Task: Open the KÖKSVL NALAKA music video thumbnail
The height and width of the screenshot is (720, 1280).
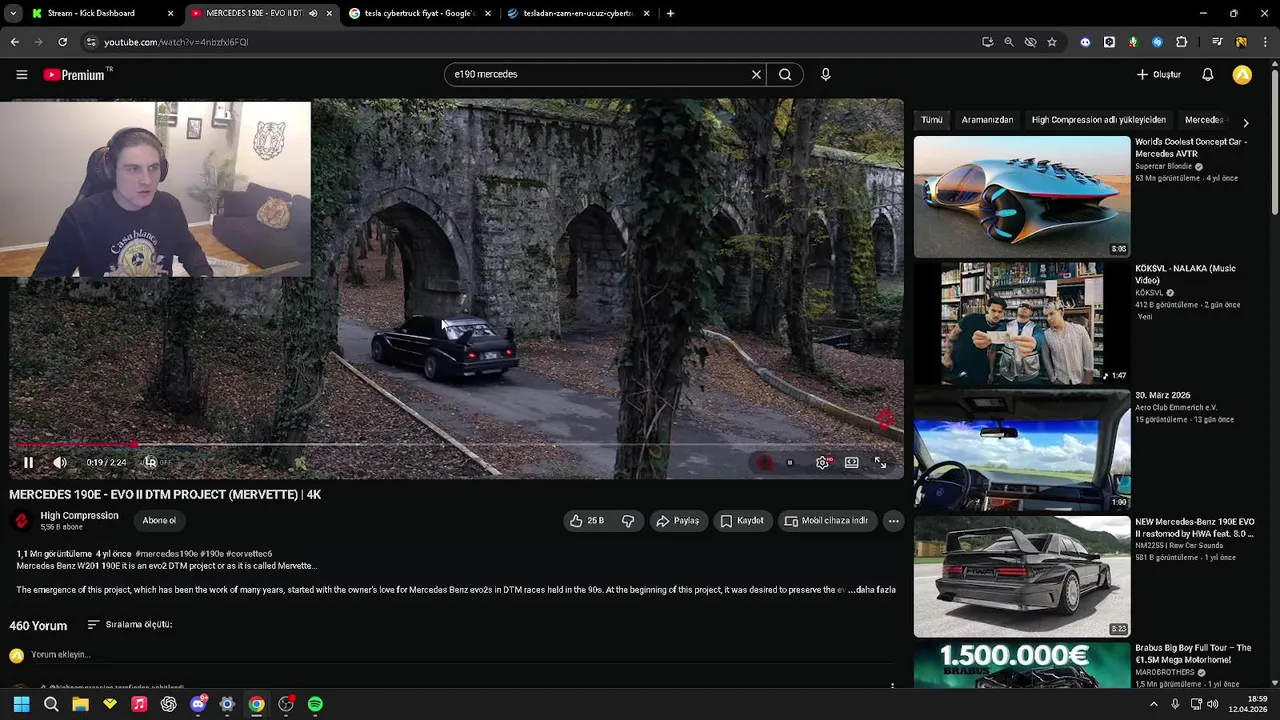Action: click(1022, 324)
